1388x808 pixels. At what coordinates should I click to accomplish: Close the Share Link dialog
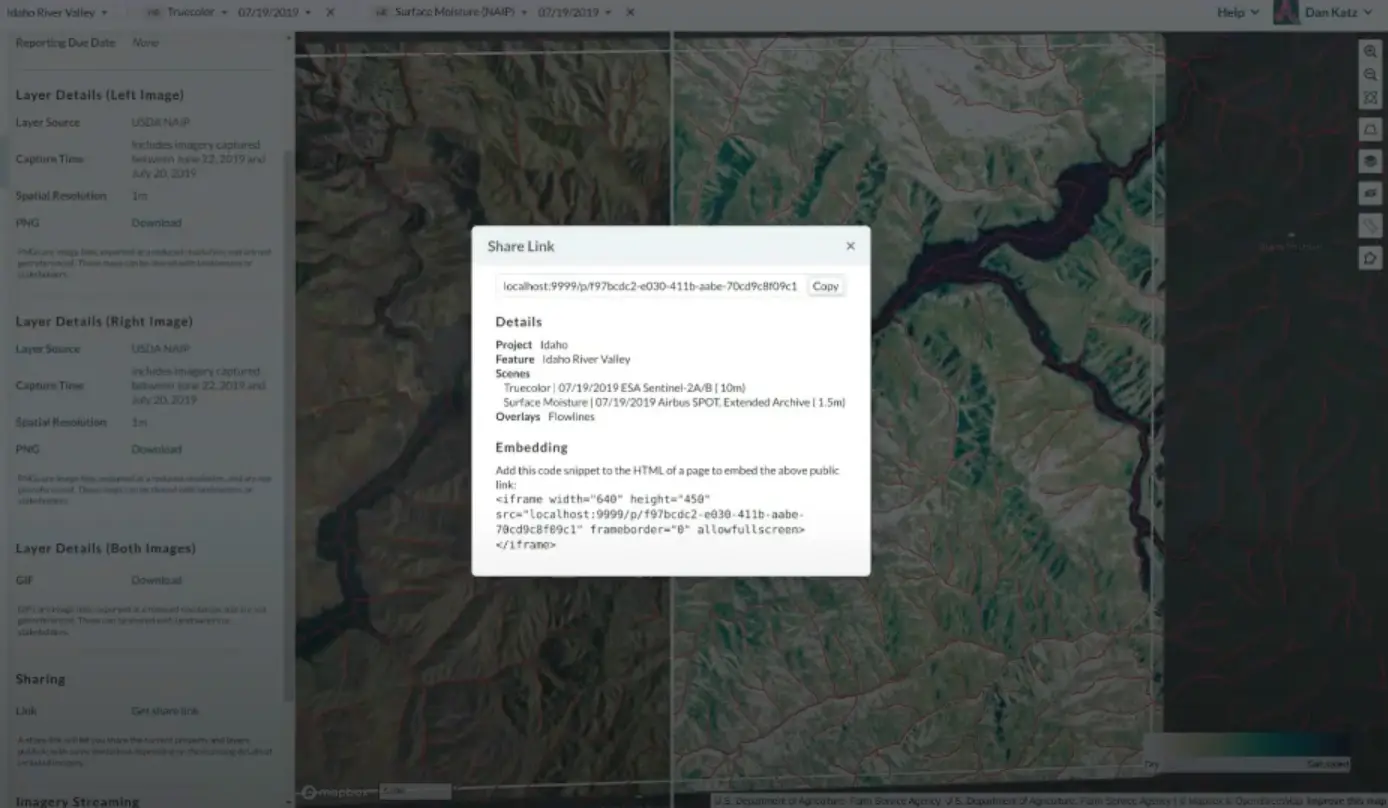click(x=850, y=246)
